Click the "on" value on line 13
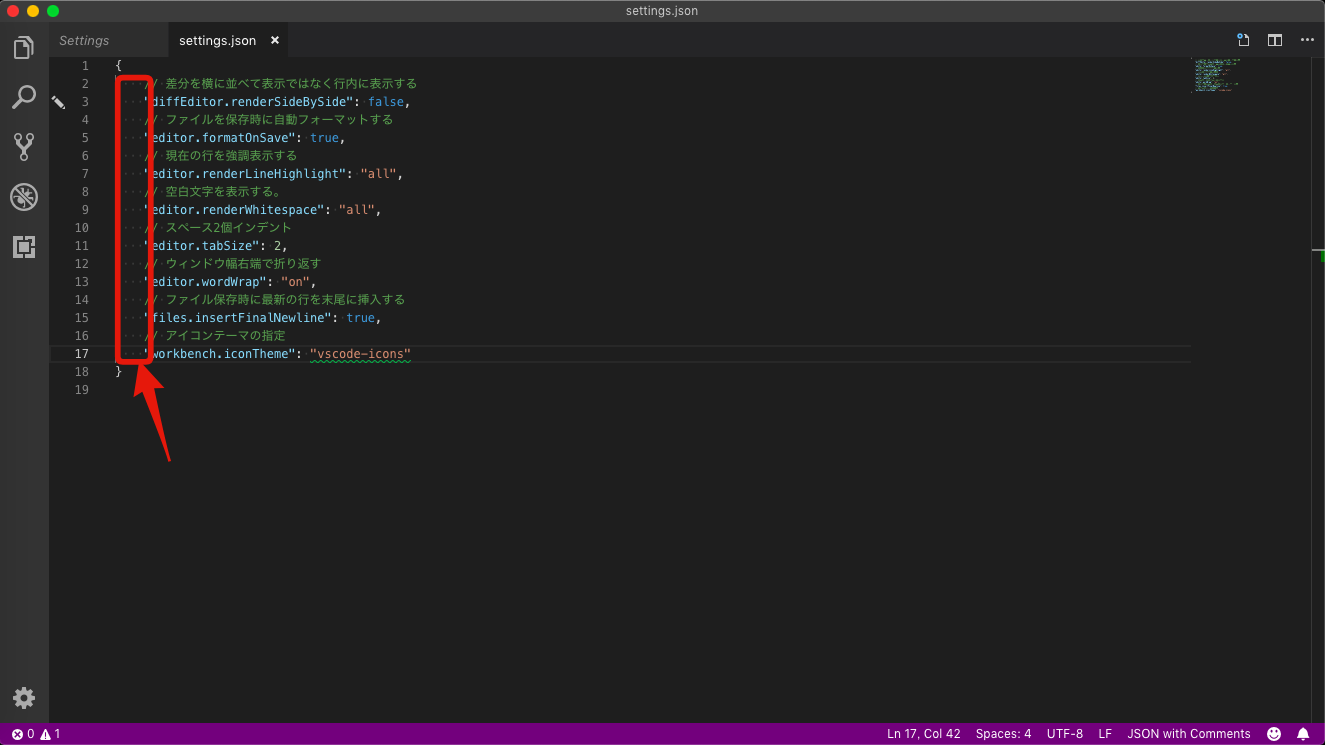Image resolution: width=1325 pixels, height=745 pixels. pos(295,282)
